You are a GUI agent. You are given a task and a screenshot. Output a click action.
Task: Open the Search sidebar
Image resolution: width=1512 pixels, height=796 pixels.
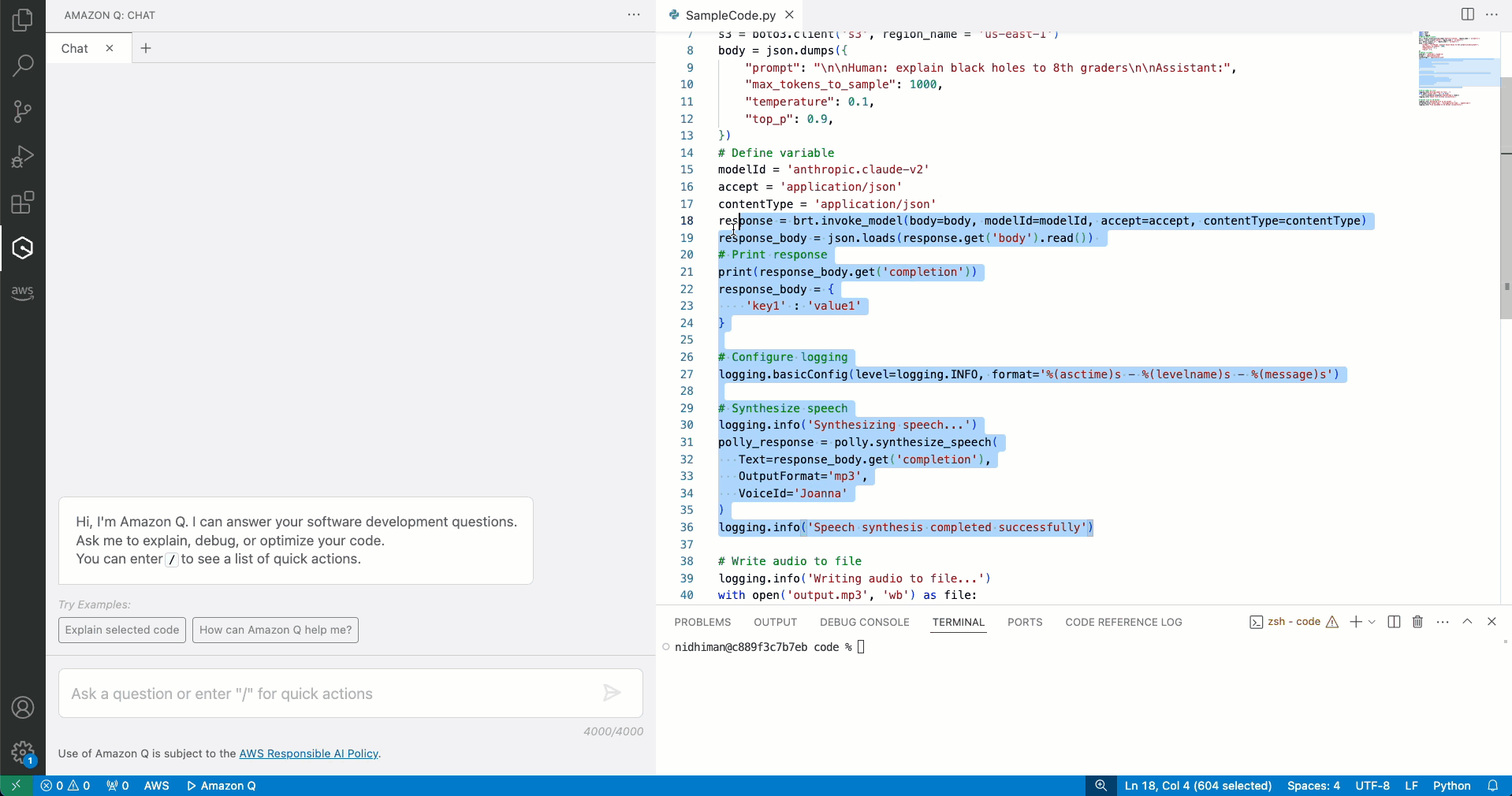(23, 65)
